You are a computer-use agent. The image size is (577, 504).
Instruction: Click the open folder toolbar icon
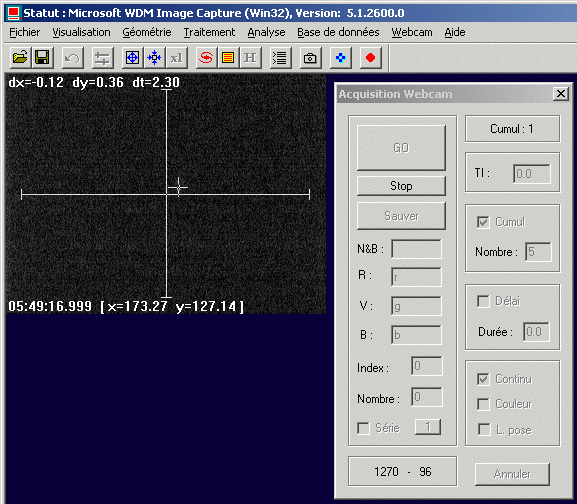[20, 58]
